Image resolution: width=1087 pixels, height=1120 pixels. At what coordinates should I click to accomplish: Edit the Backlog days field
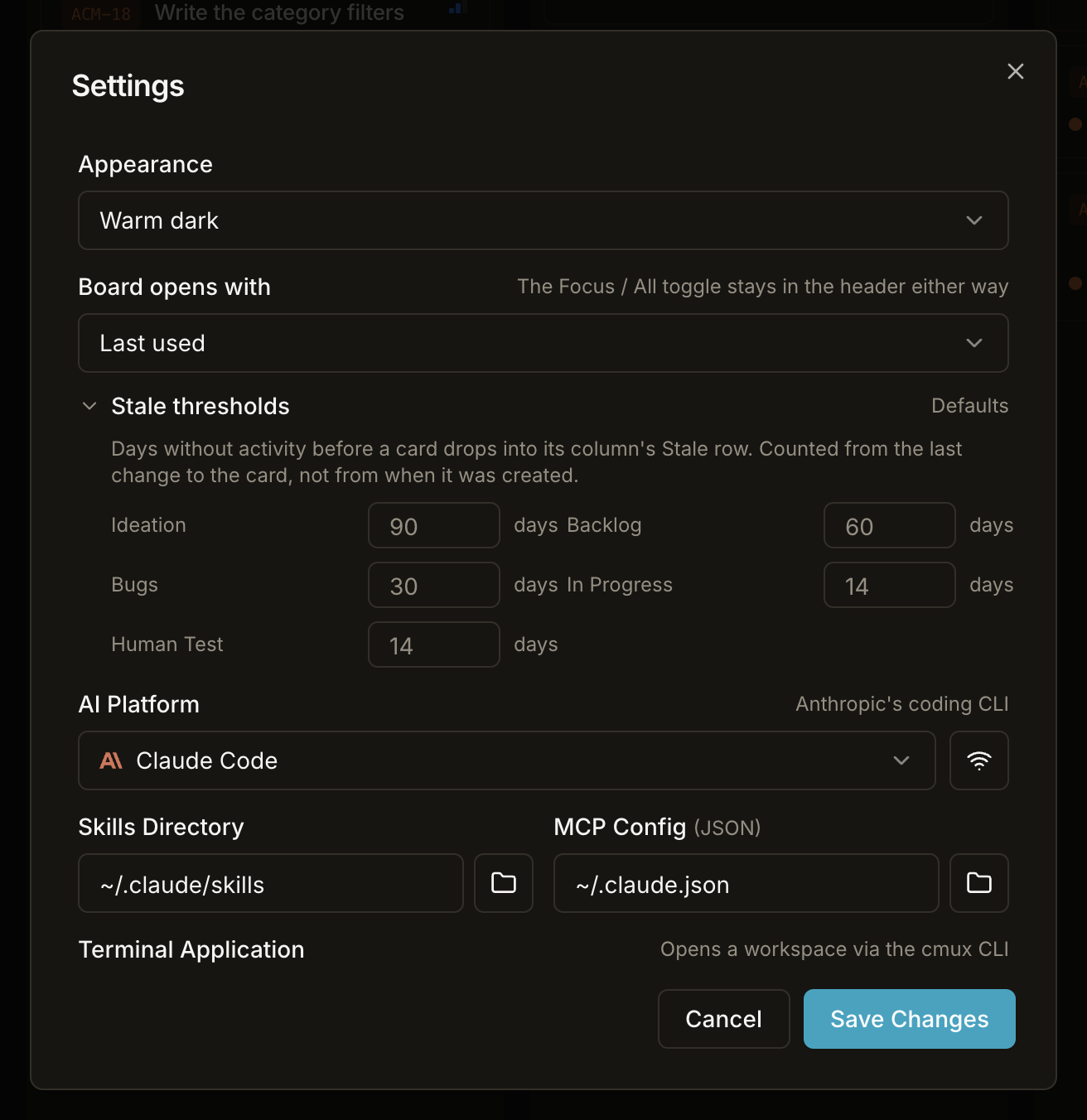tap(890, 525)
